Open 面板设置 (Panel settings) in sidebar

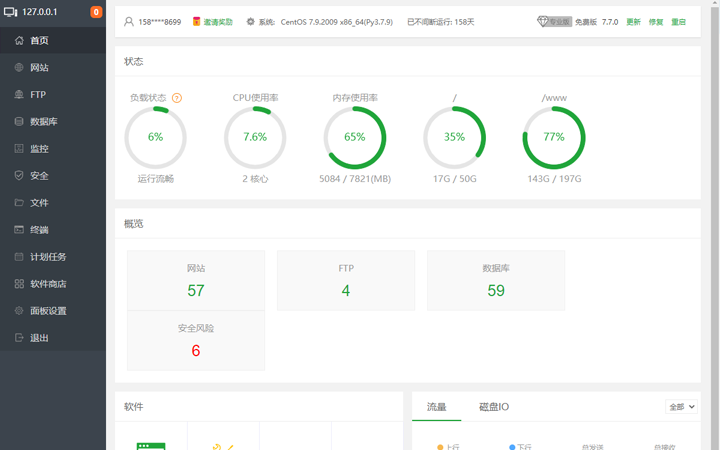(48, 311)
